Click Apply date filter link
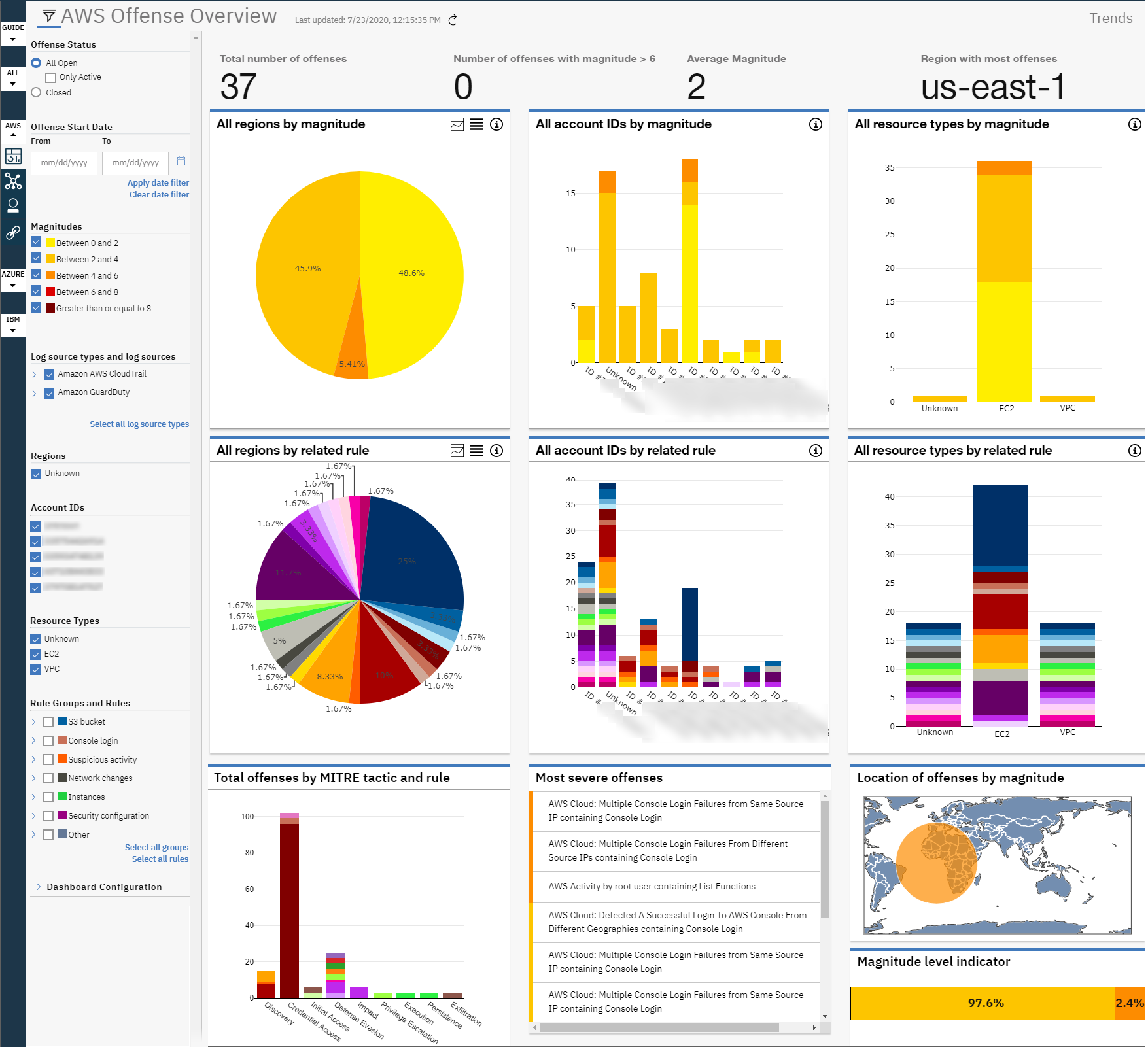The image size is (1148, 1047). (x=158, y=183)
